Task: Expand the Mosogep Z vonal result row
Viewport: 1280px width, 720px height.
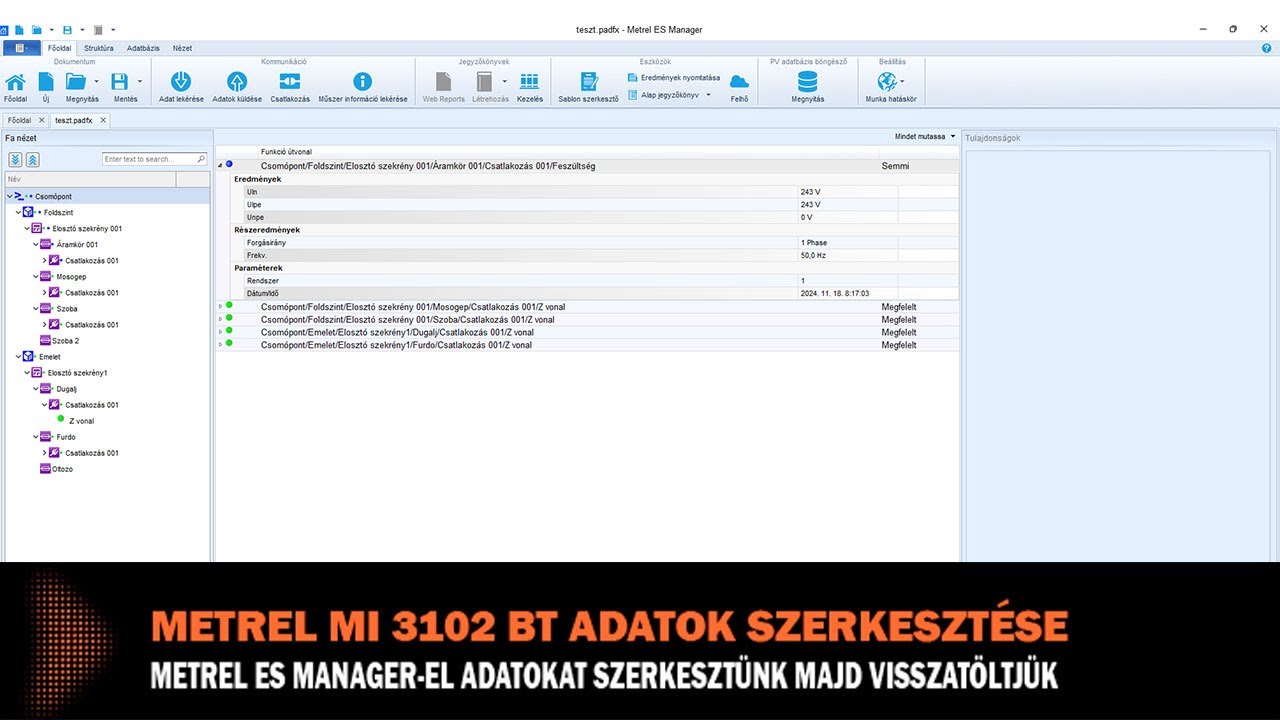Action: click(x=220, y=306)
